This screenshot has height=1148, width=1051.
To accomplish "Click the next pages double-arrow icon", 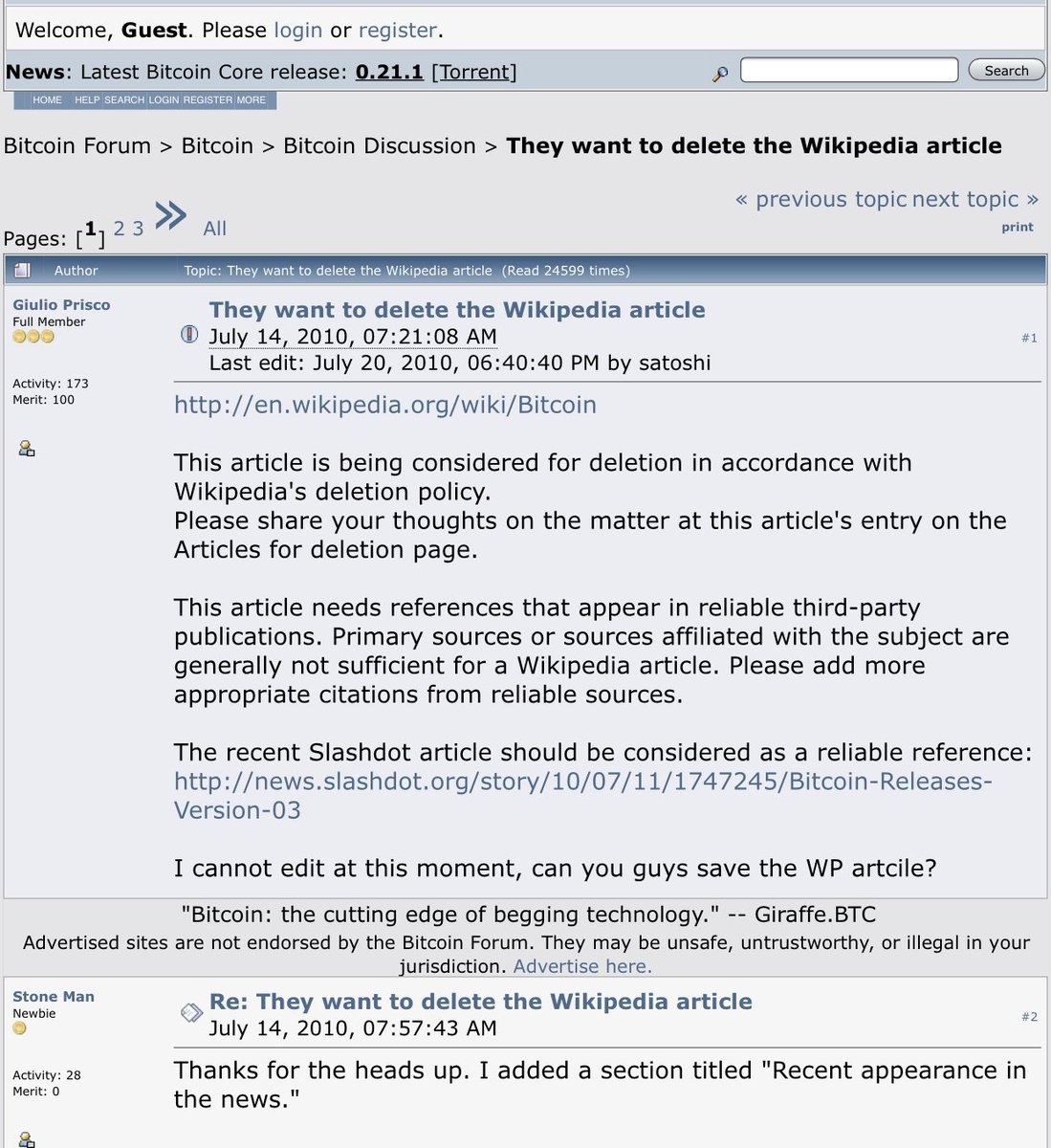I will 170,215.
